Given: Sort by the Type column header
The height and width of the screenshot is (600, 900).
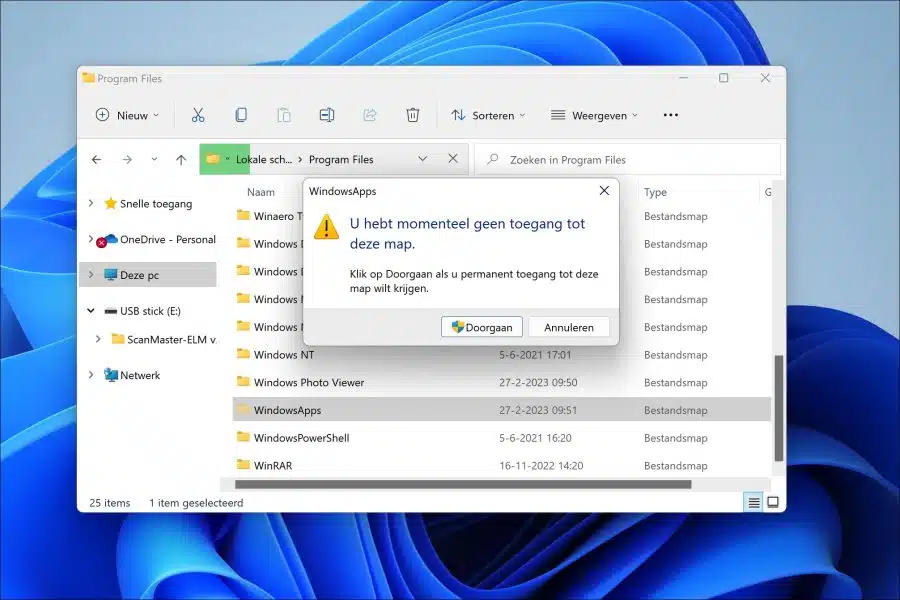Looking at the screenshot, I should click(655, 192).
